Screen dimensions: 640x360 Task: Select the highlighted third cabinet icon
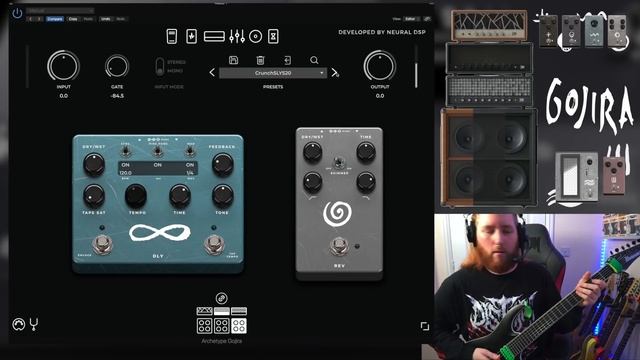click(239, 326)
